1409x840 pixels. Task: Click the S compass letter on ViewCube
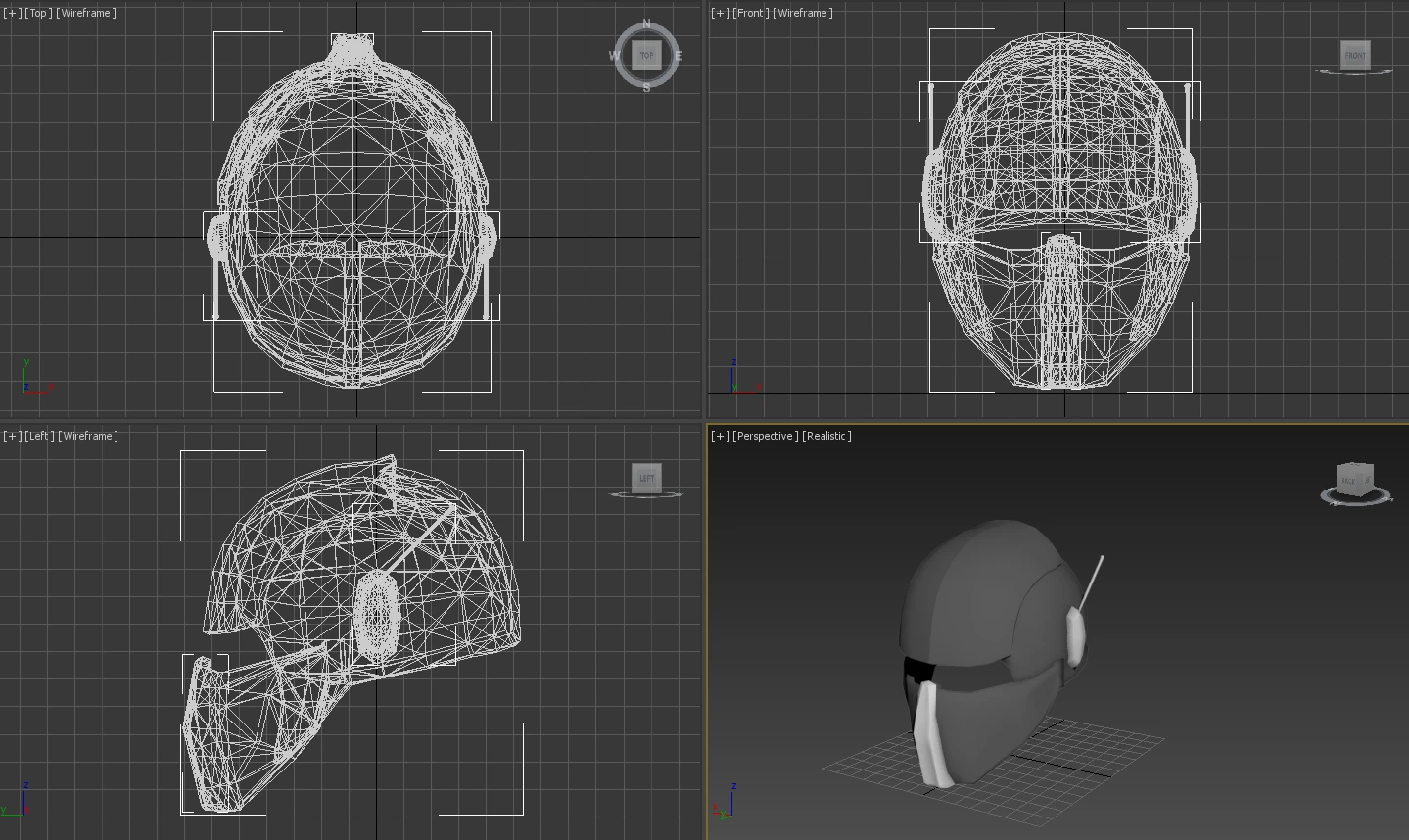(646, 88)
